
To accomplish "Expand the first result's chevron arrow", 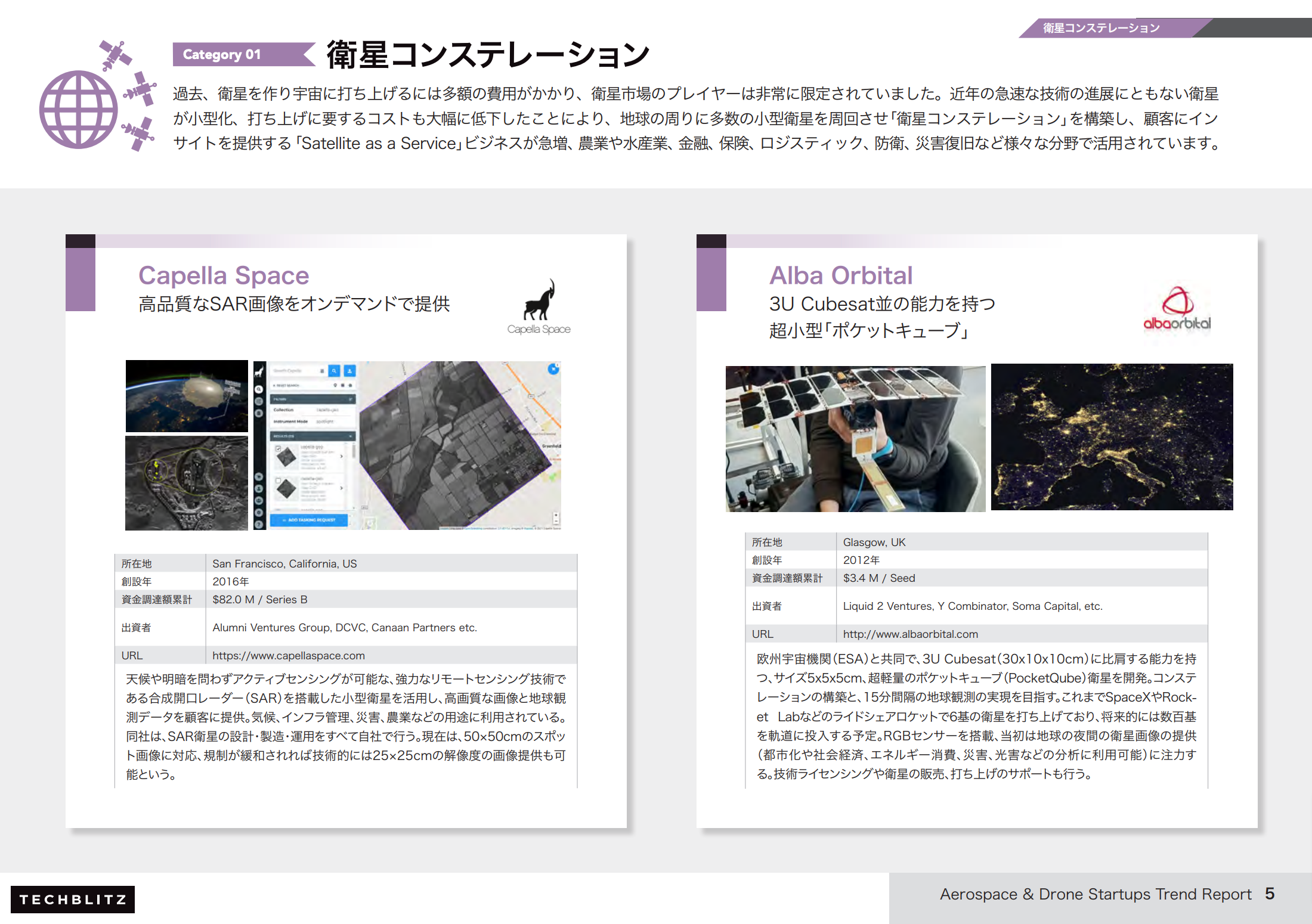I will (x=341, y=456).
